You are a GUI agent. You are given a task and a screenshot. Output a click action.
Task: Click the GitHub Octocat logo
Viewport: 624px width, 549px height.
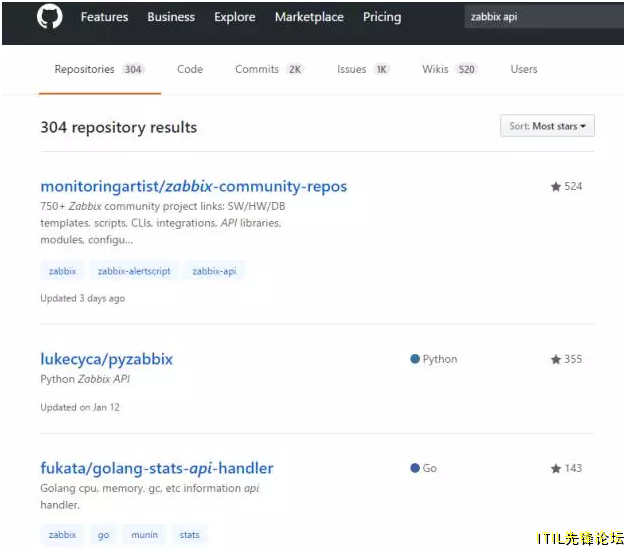tap(50, 17)
